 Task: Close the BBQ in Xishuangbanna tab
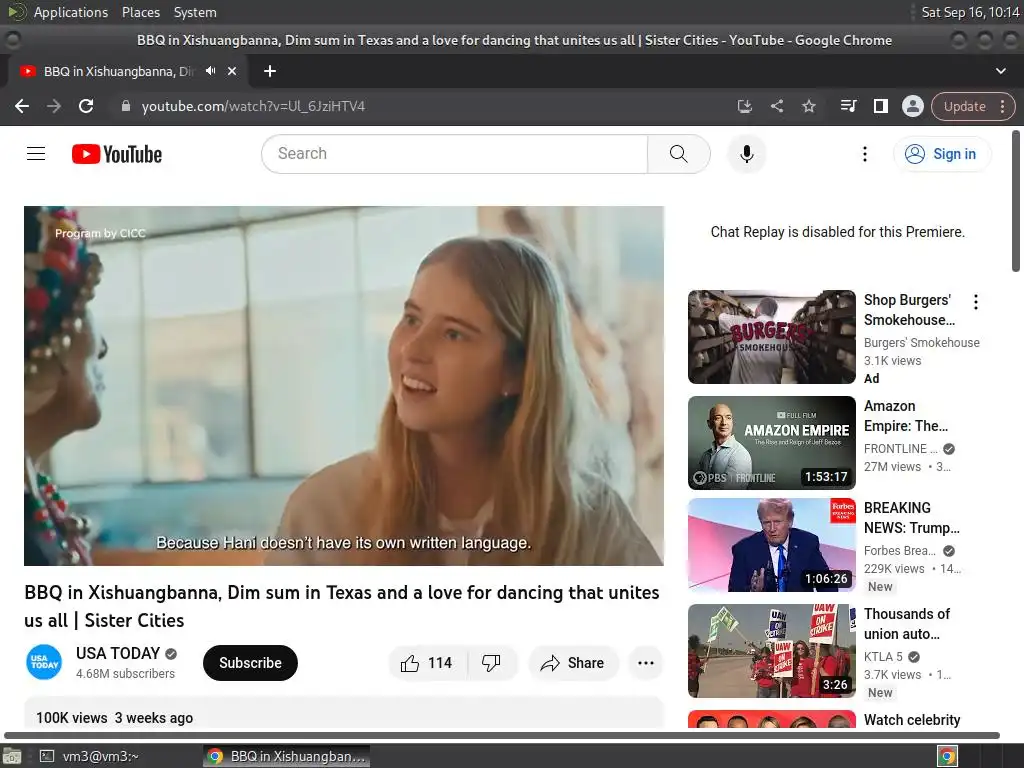point(232,71)
